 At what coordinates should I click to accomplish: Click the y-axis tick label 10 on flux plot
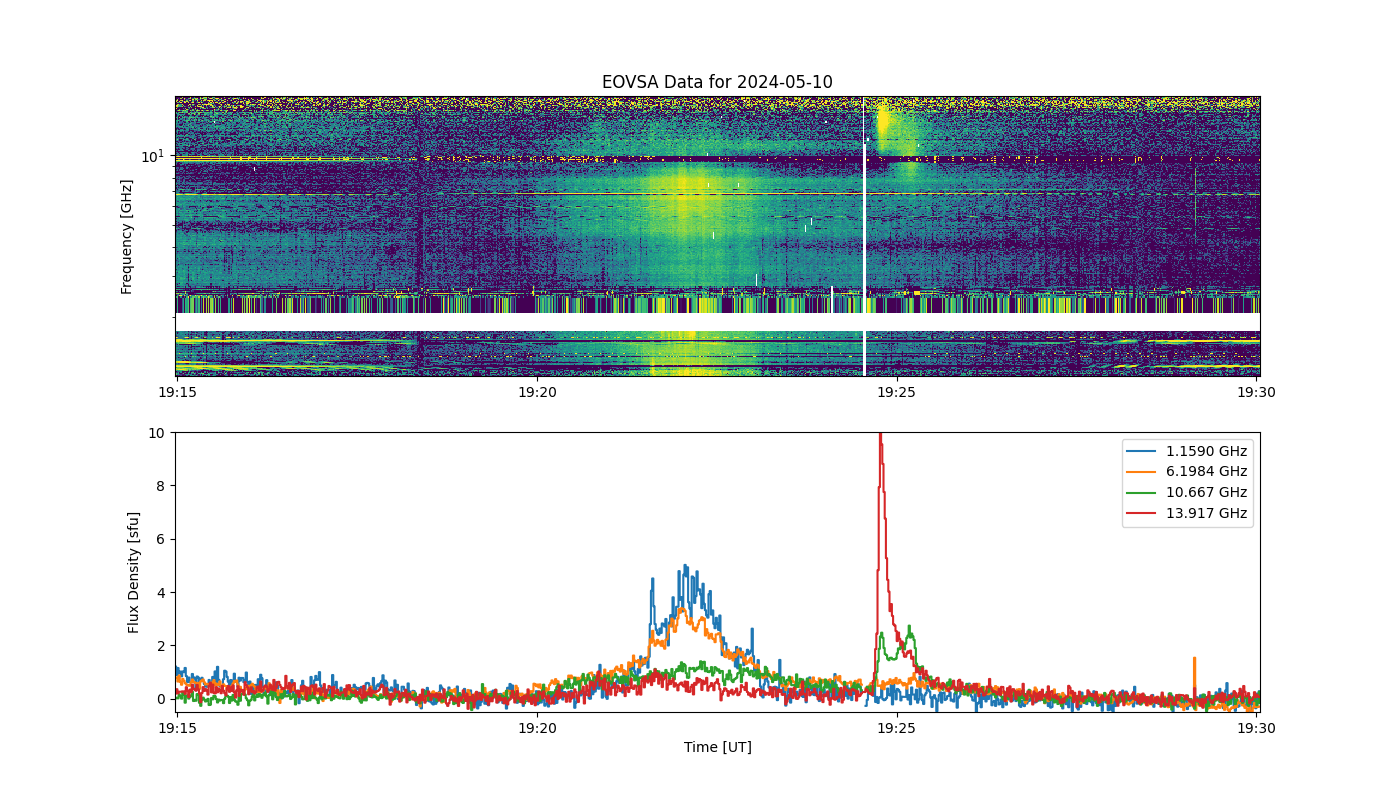[156, 433]
